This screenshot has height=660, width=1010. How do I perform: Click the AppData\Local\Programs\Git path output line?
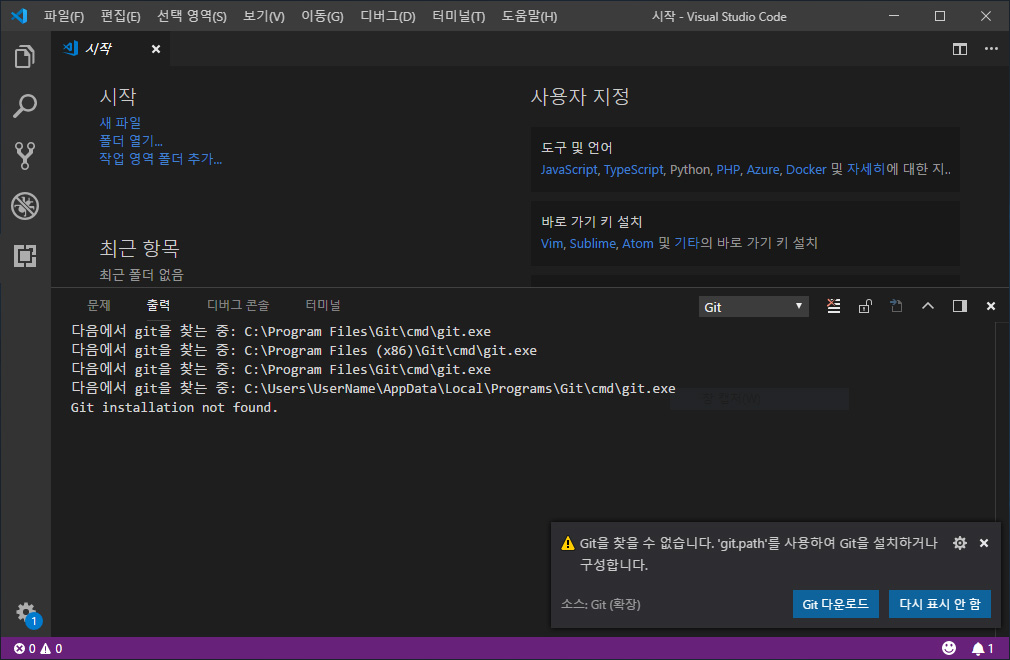click(x=373, y=388)
